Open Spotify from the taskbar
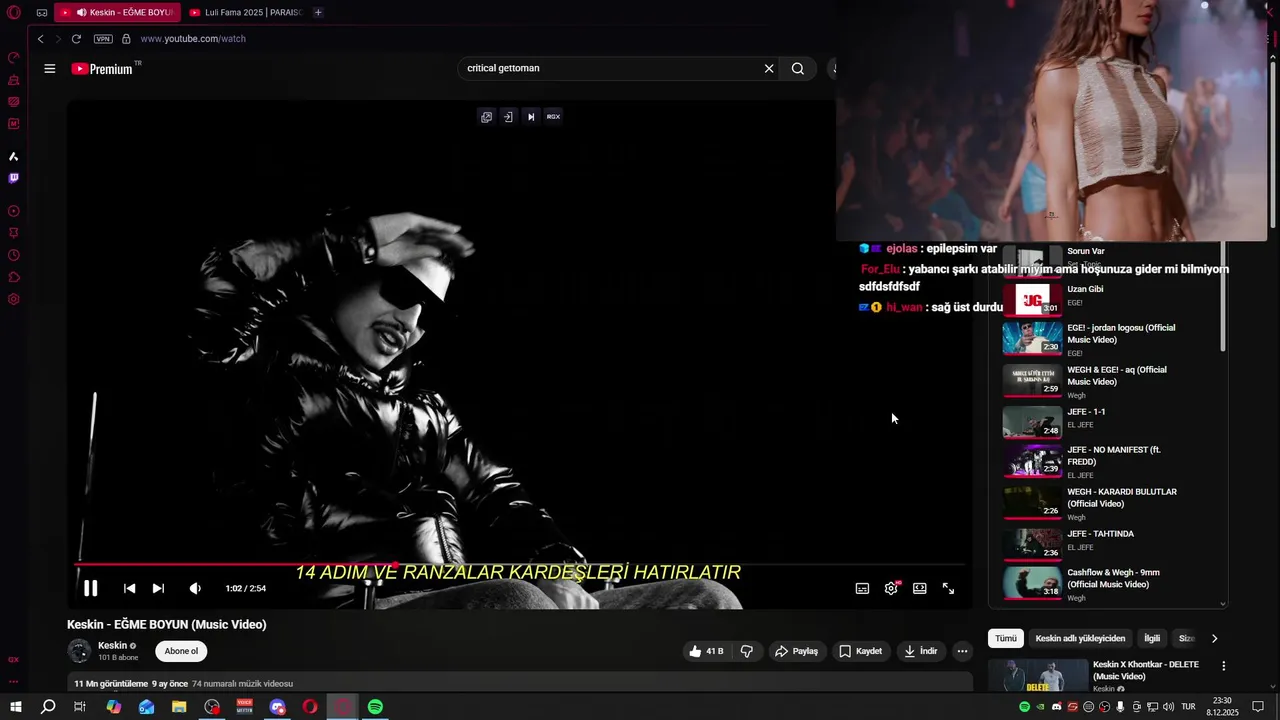 375,707
